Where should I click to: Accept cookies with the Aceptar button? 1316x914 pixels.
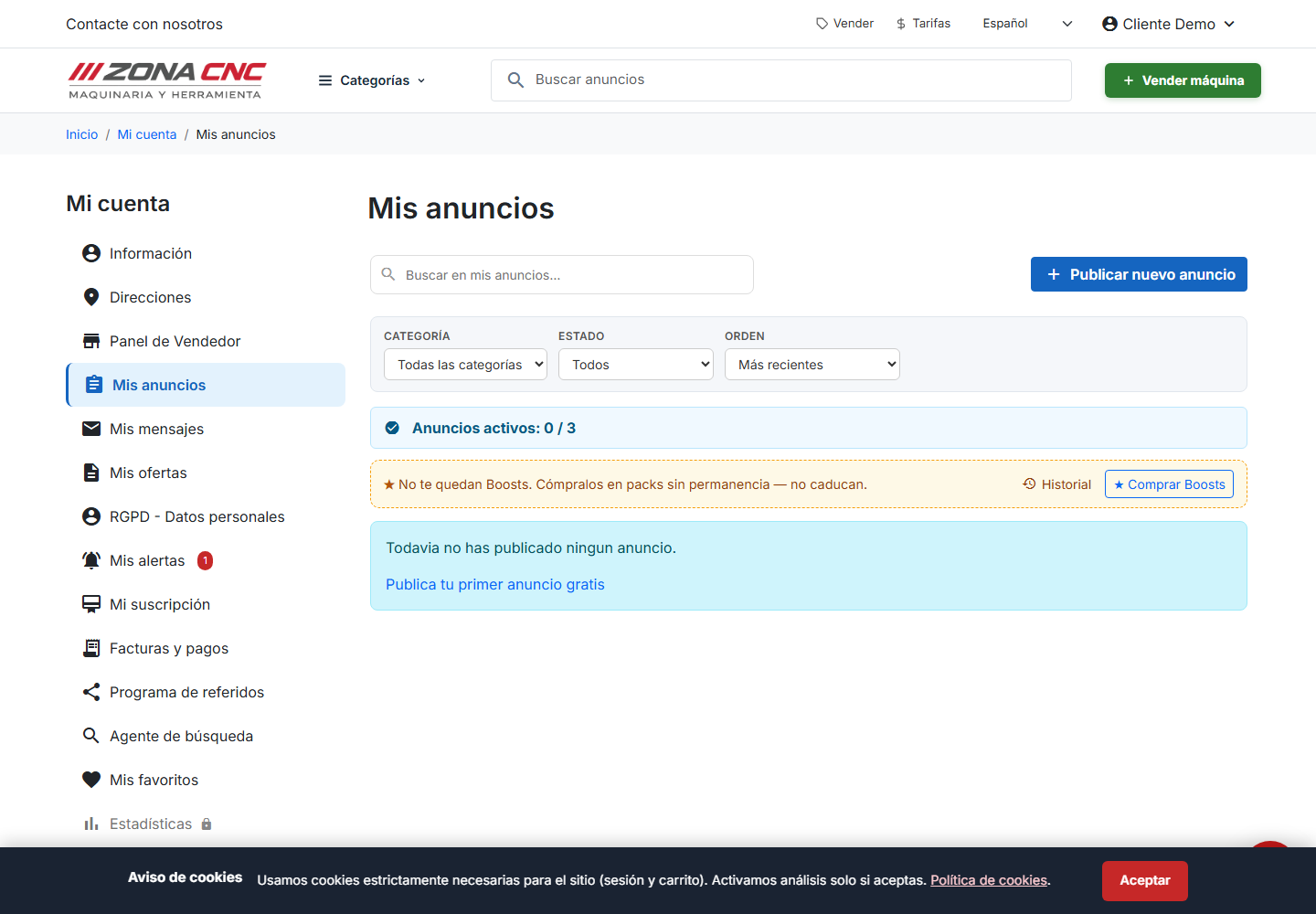click(1144, 880)
